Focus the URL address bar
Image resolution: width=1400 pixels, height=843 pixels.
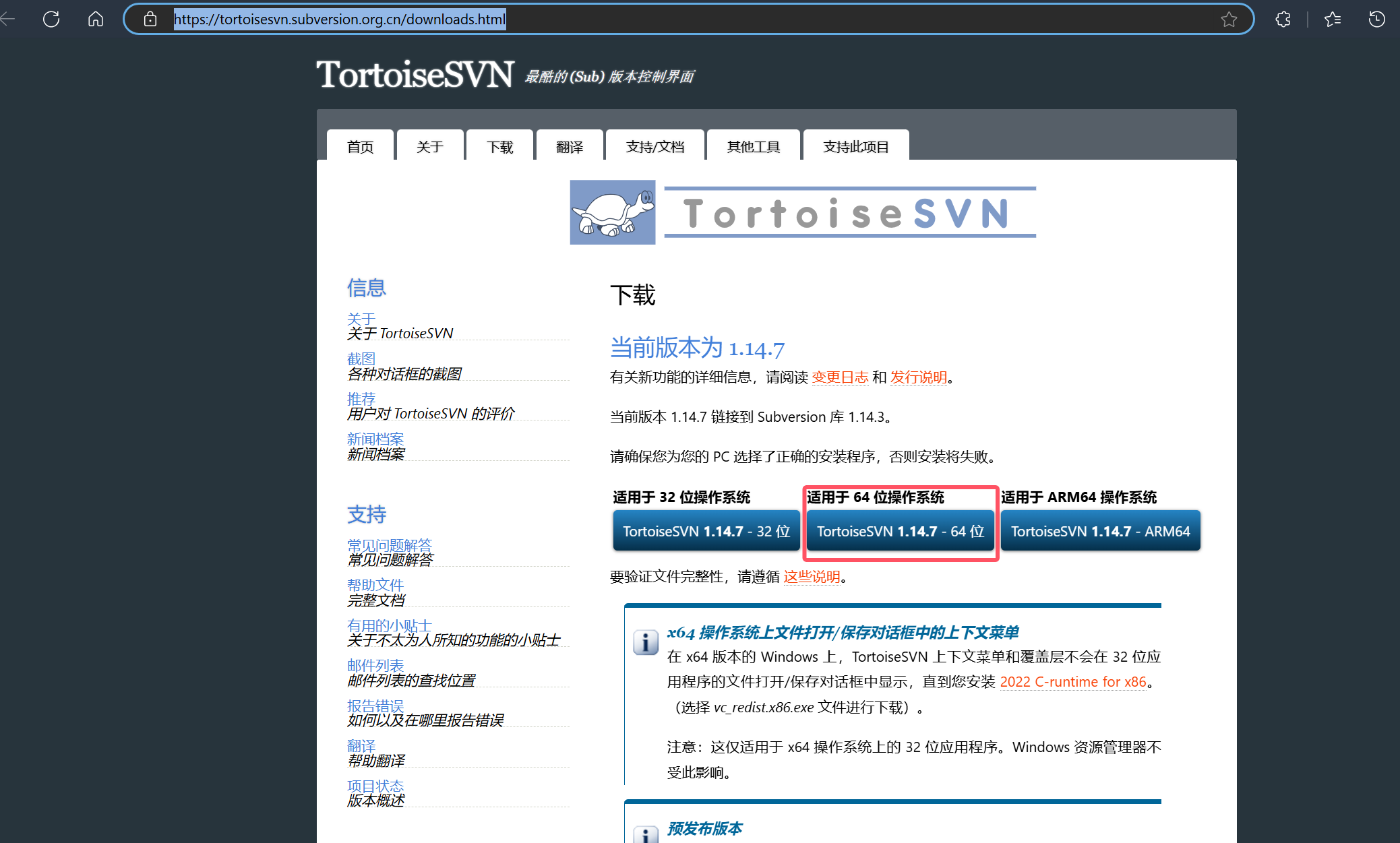tap(688, 19)
